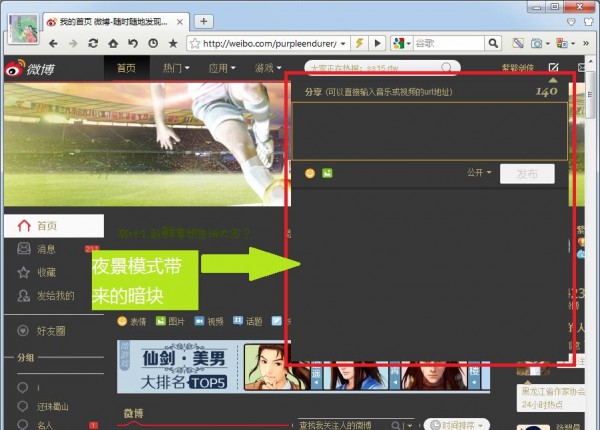Viewport: 600px width, 430px height.
Task: Open the compose post icon in header
Action: coord(553,68)
